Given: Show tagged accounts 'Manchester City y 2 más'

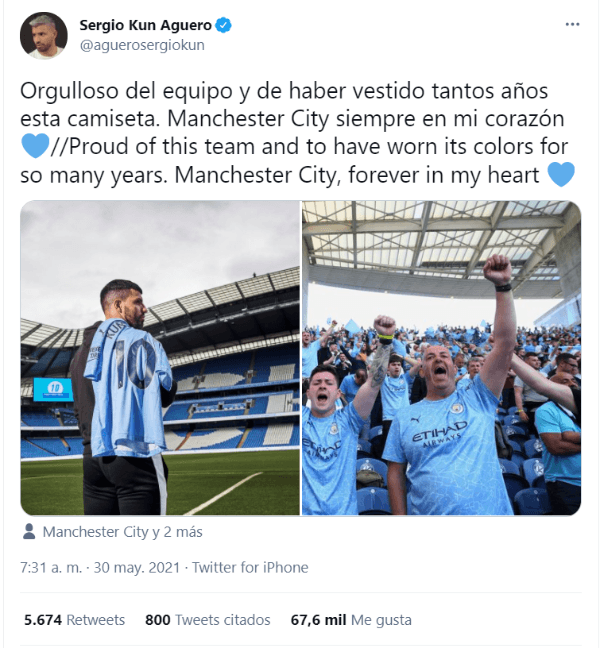Looking at the screenshot, I should click(122, 532).
